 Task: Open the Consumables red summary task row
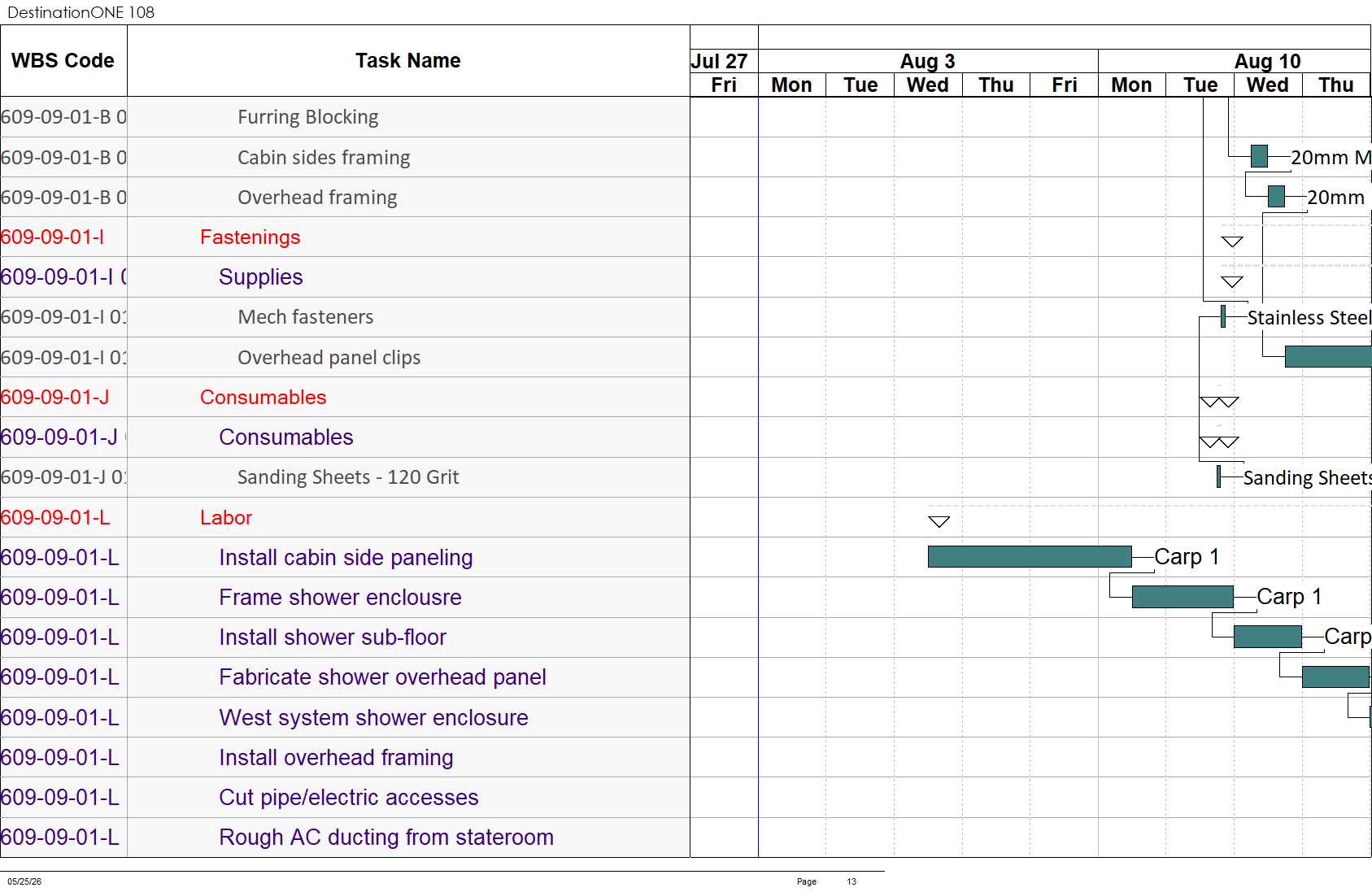pos(345,397)
